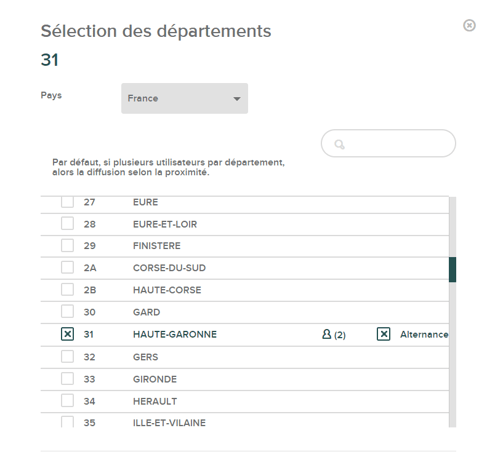Click in the department search field
This screenshot has width=487, height=452.
click(388, 143)
